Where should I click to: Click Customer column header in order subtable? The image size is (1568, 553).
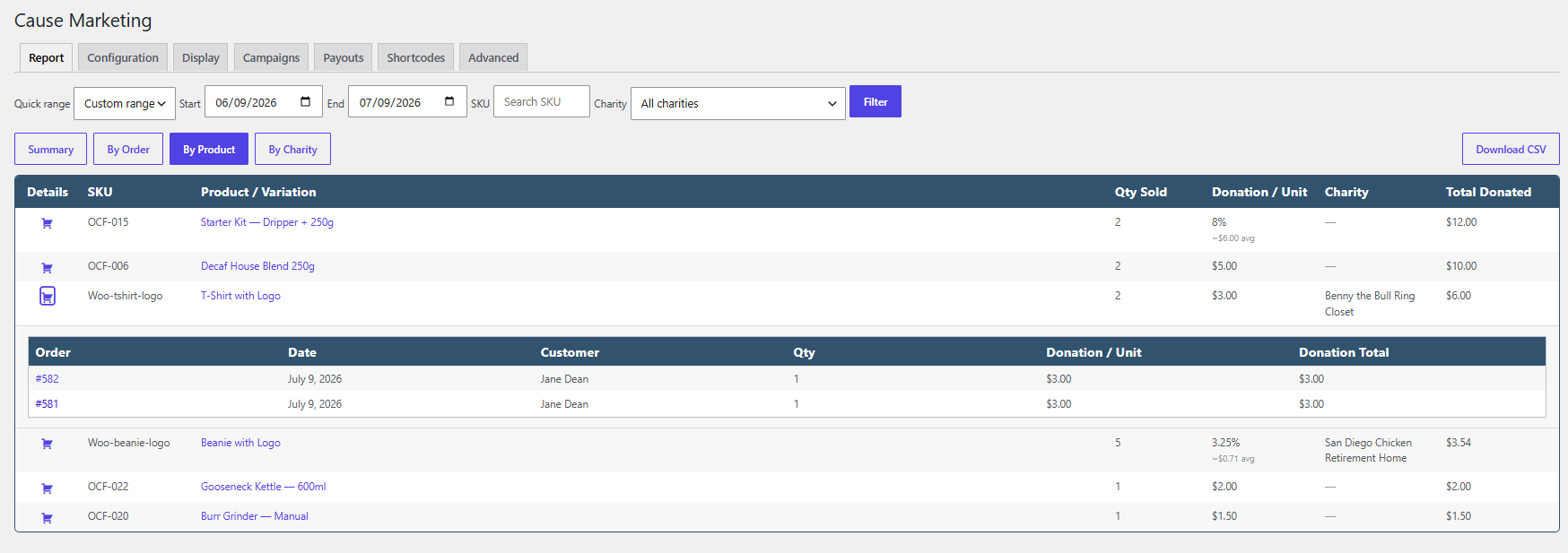point(570,352)
